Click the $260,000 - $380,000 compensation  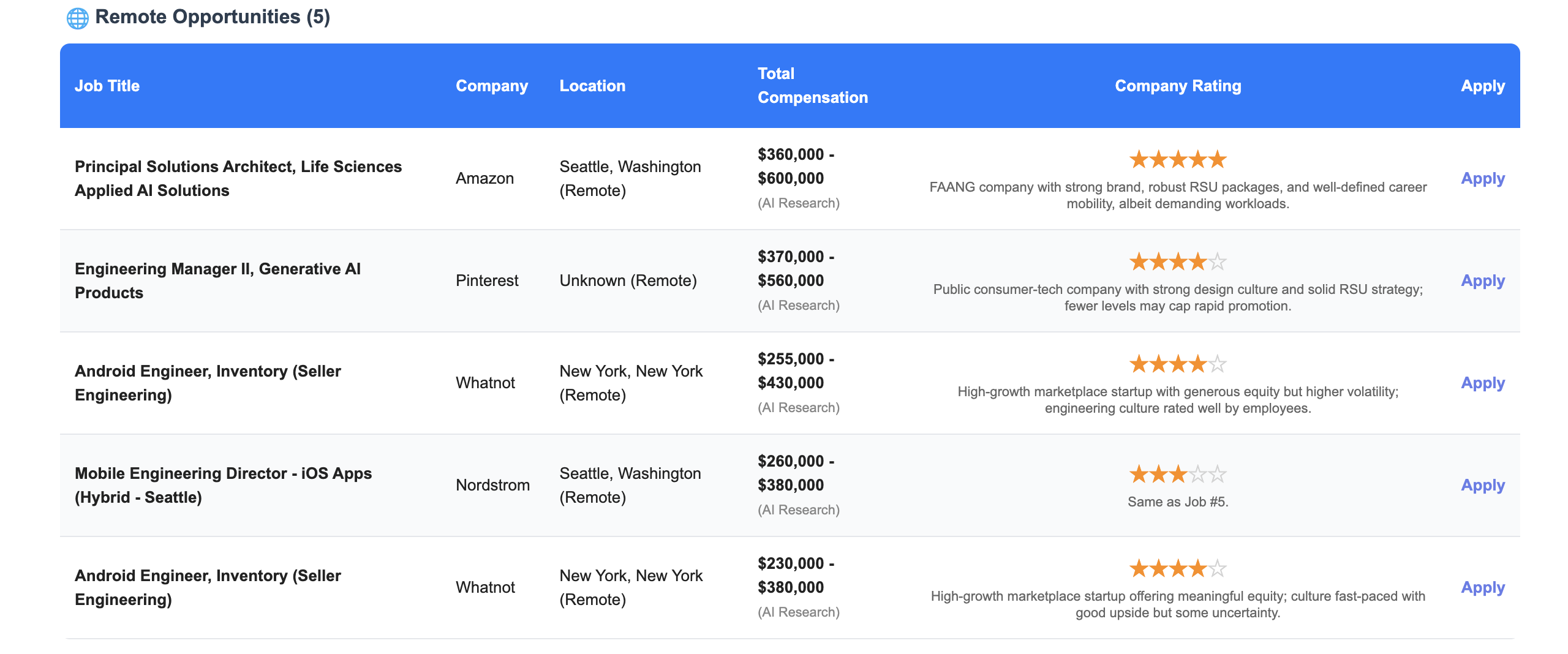pos(796,473)
